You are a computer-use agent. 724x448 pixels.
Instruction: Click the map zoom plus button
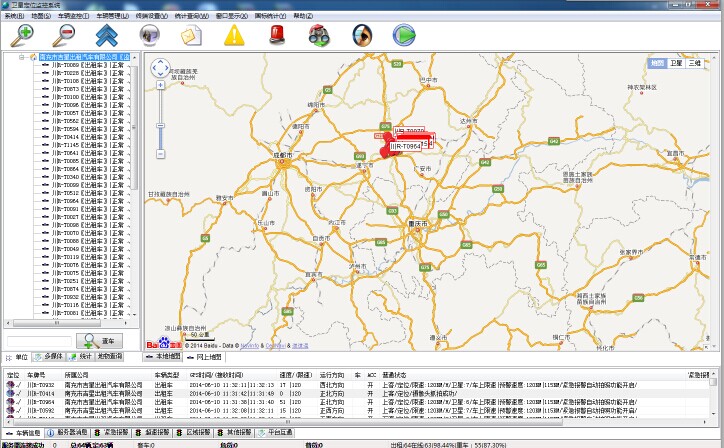pos(160,85)
